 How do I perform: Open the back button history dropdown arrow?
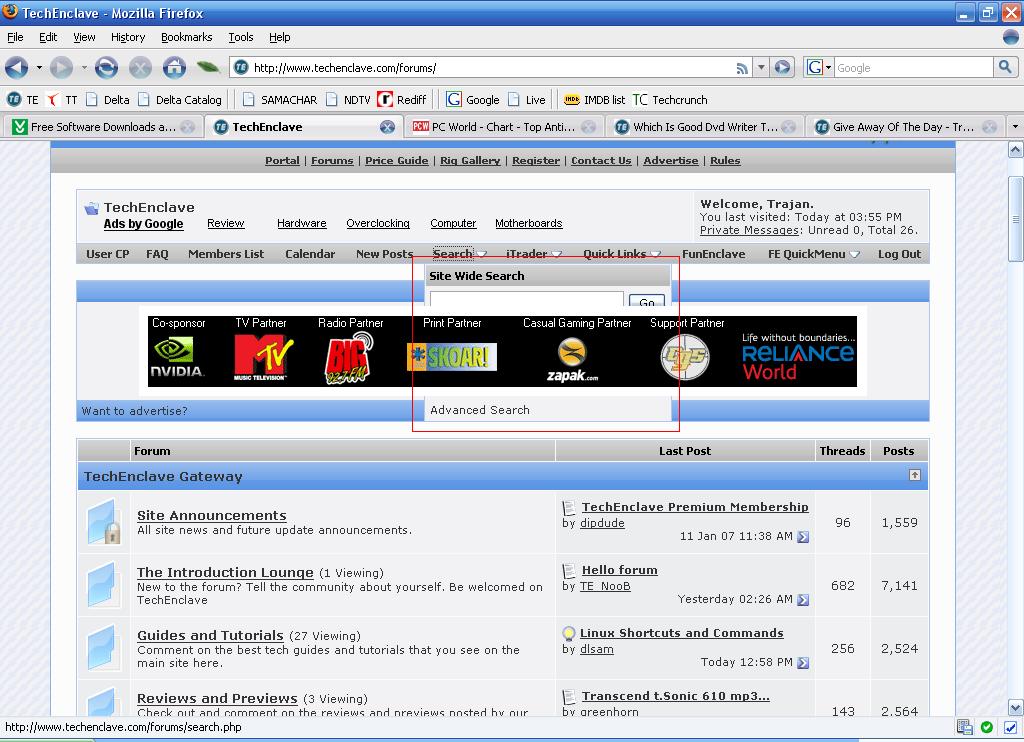point(39,67)
